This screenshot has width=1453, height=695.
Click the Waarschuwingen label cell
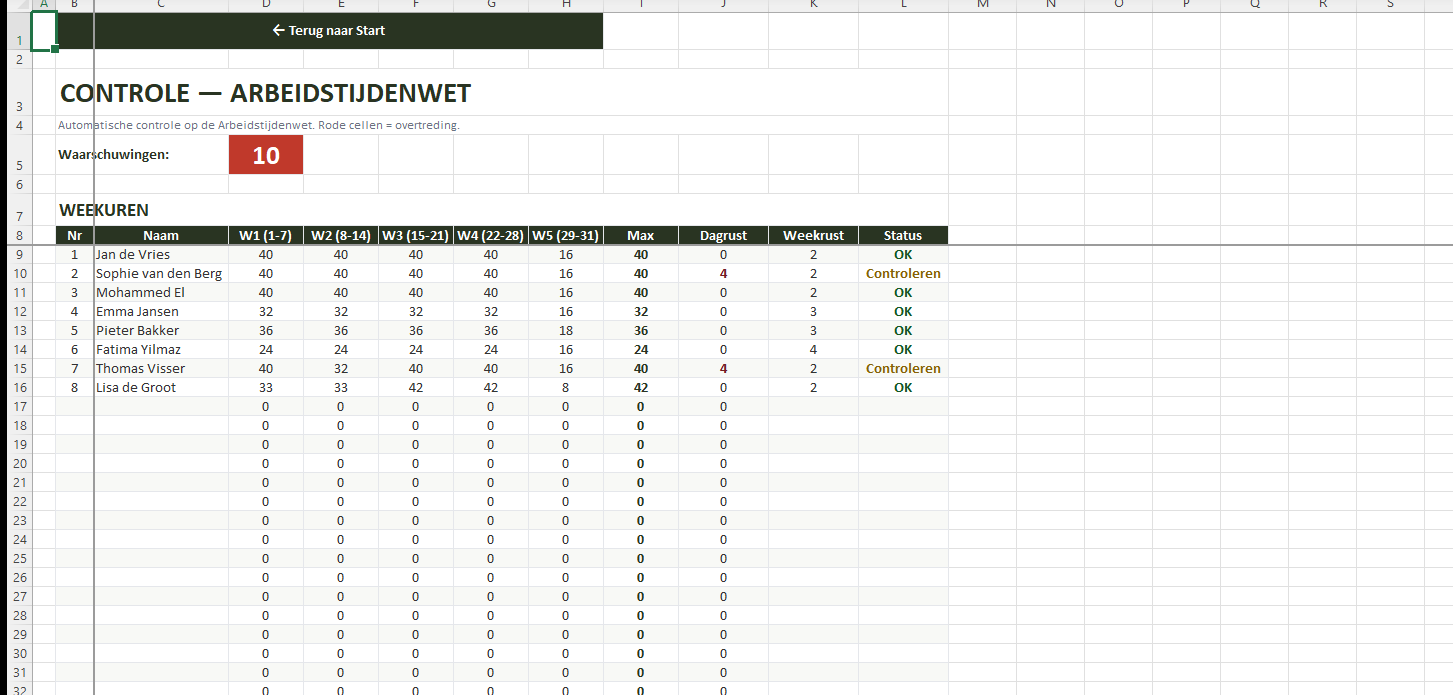tap(114, 155)
